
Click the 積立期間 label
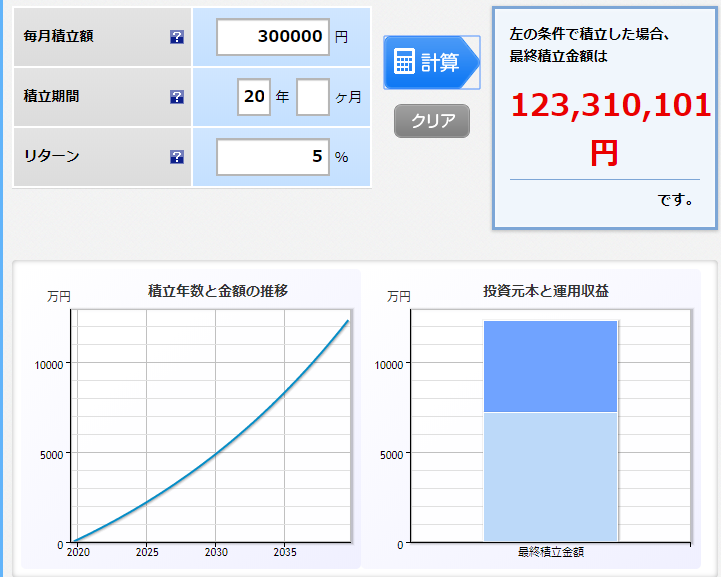tap(52, 96)
